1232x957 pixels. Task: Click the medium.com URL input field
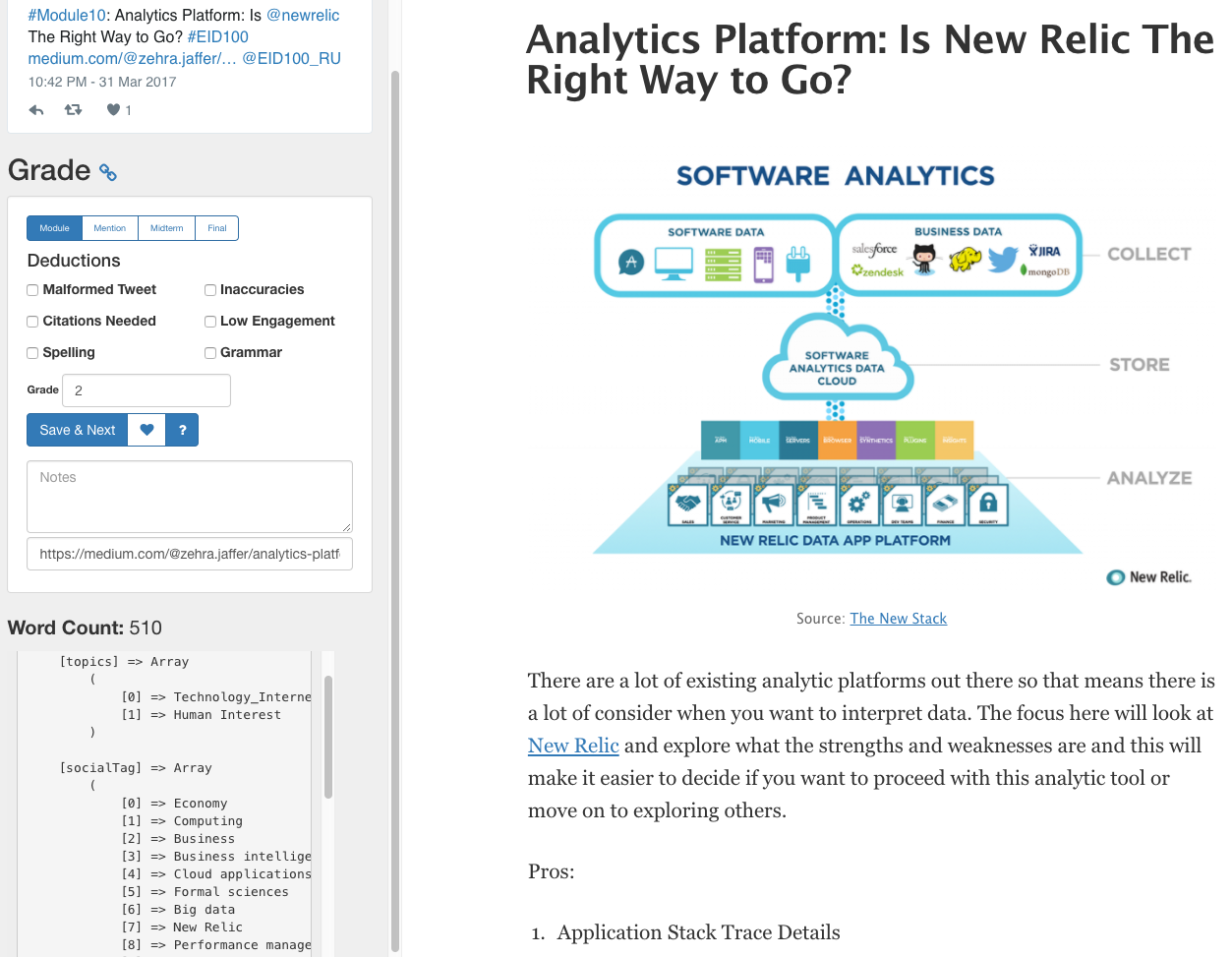[x=190, y=554]
